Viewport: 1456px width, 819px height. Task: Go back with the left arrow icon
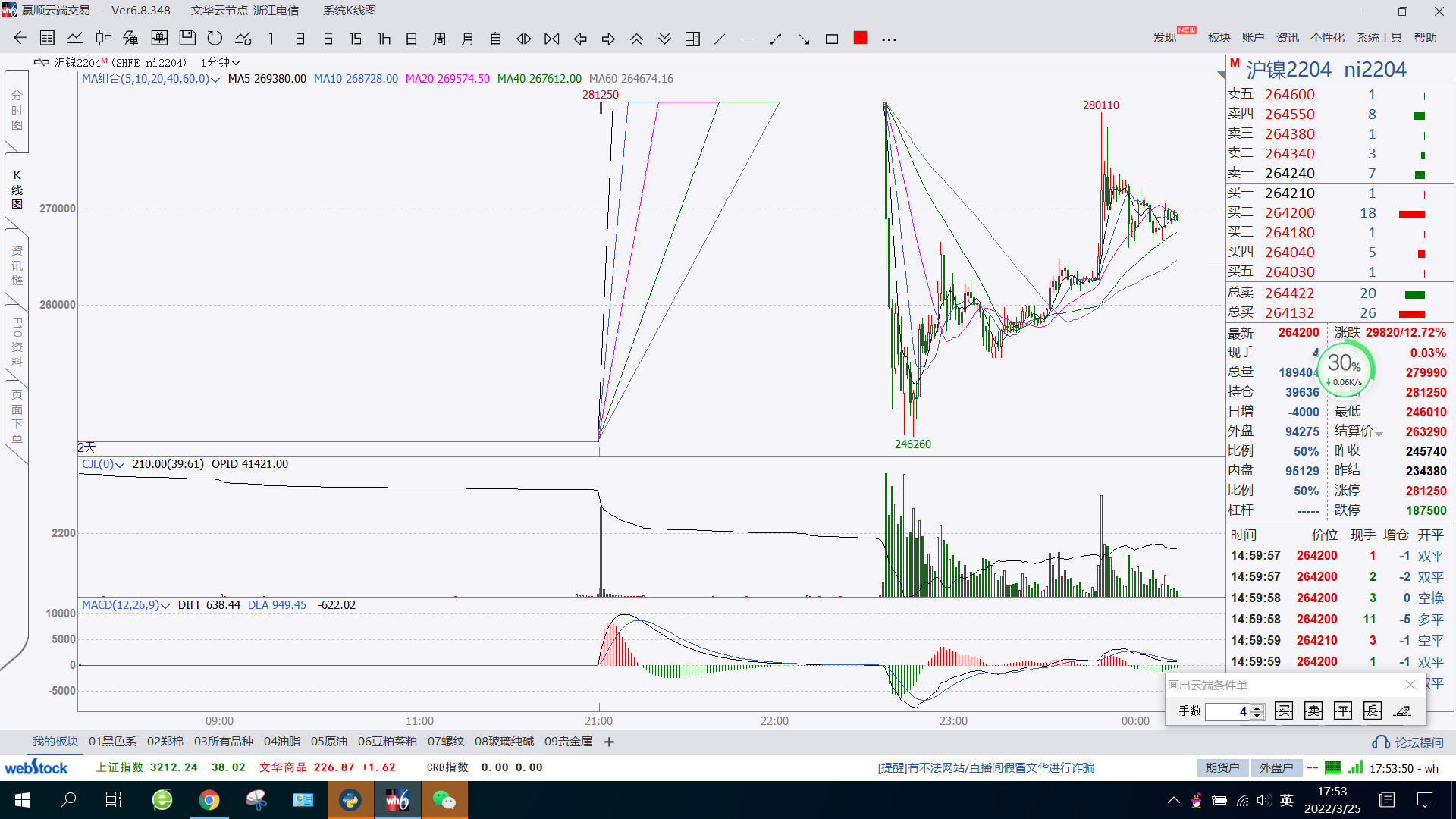[20, 38]
